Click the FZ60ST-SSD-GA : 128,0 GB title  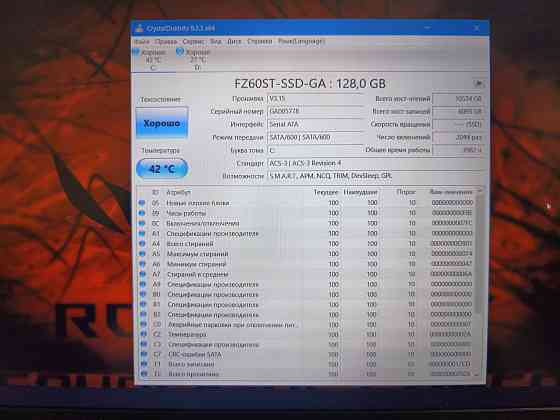coord(310,84)
